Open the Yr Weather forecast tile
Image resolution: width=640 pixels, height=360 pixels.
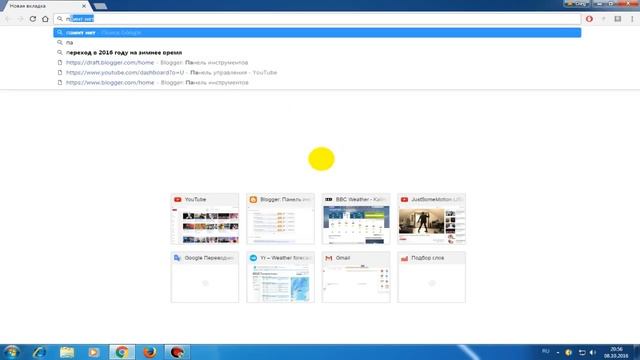tap(280, 277)
